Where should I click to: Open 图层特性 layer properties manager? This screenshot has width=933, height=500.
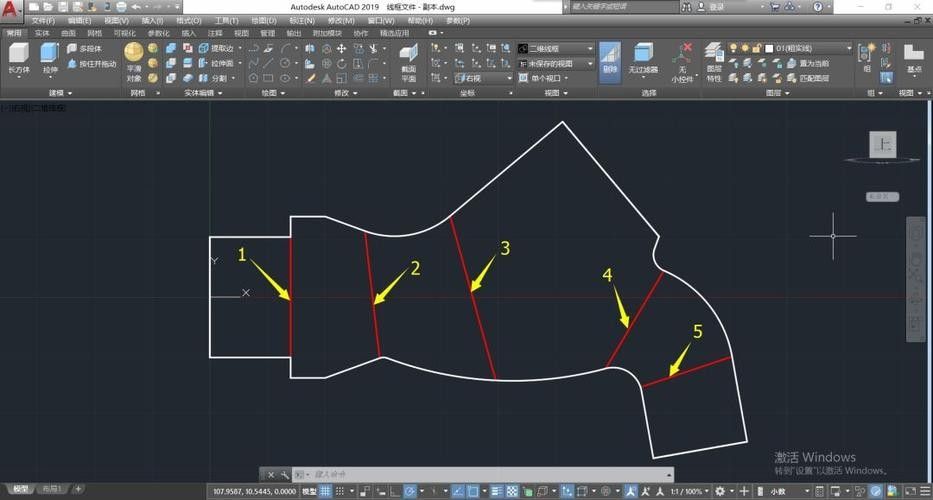714,62
